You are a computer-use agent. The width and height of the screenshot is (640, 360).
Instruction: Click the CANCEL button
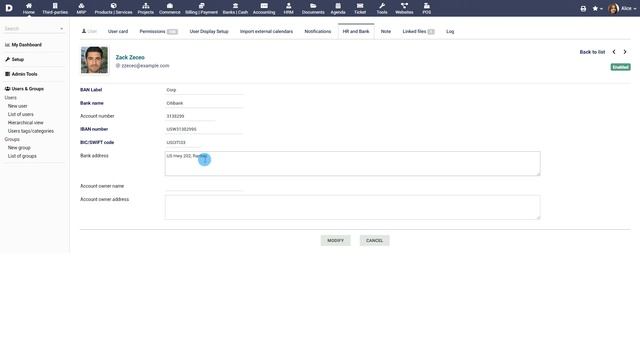point(374,241)
